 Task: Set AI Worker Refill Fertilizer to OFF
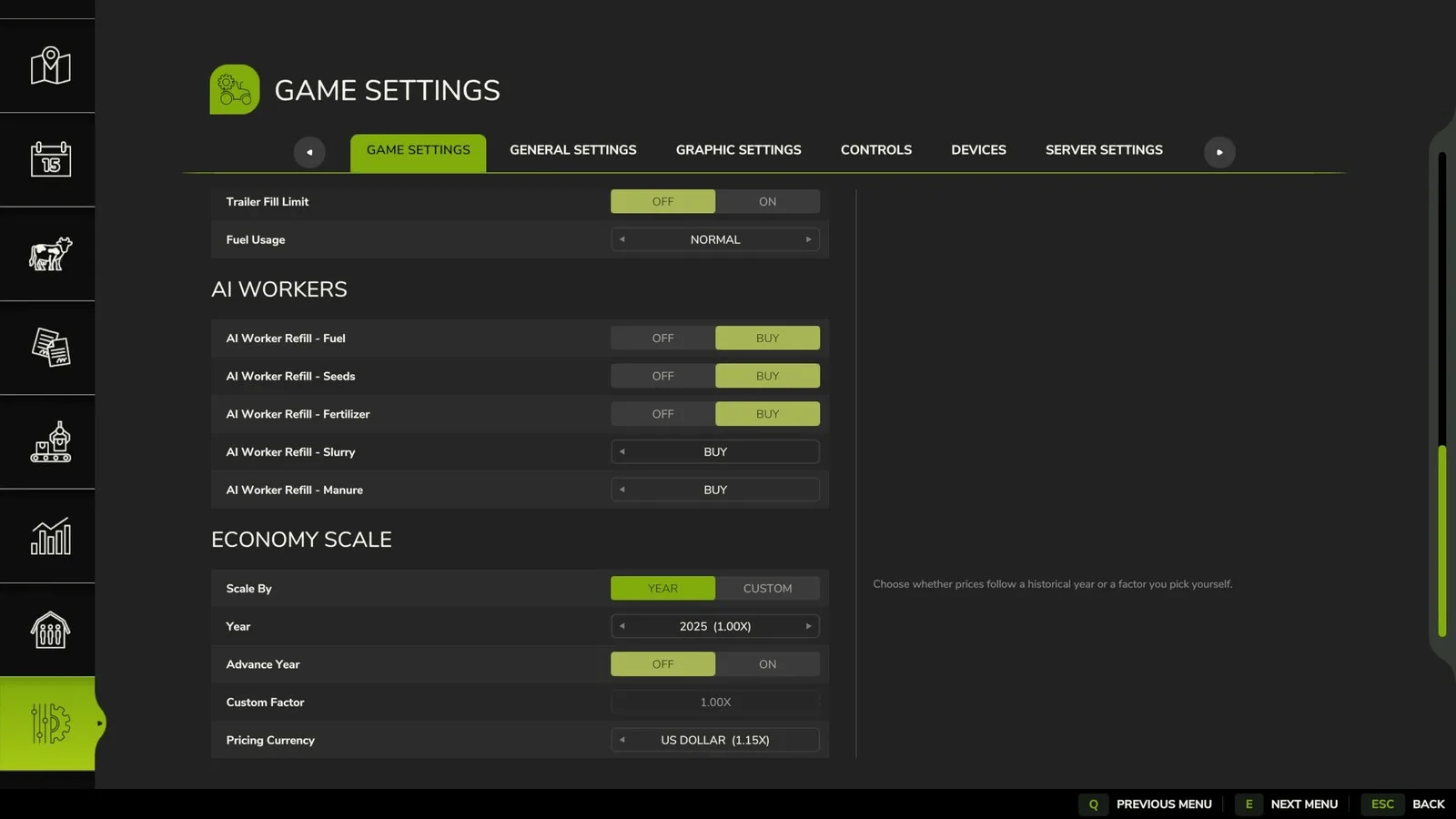tap(662, 414)
